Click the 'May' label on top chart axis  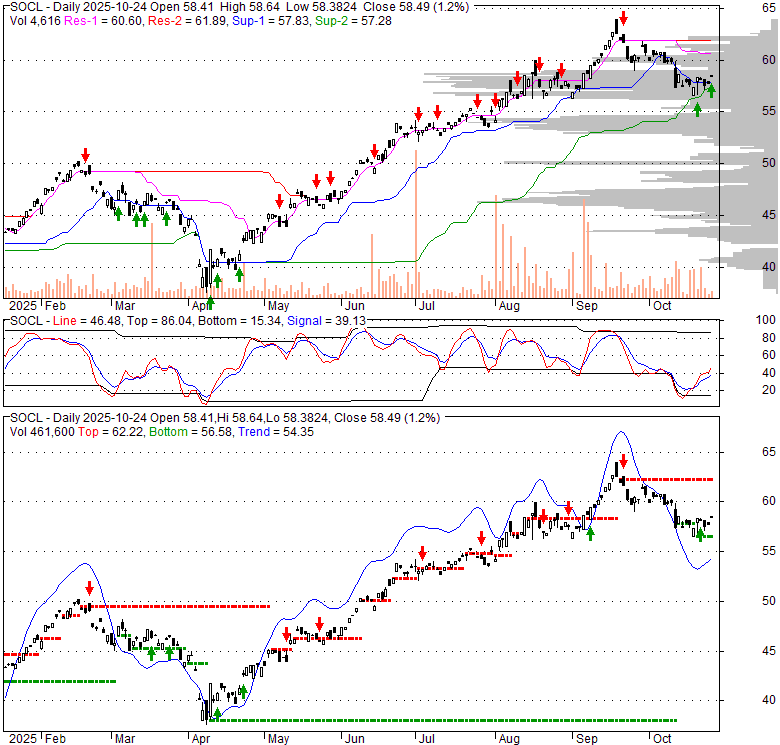(278, 306)
